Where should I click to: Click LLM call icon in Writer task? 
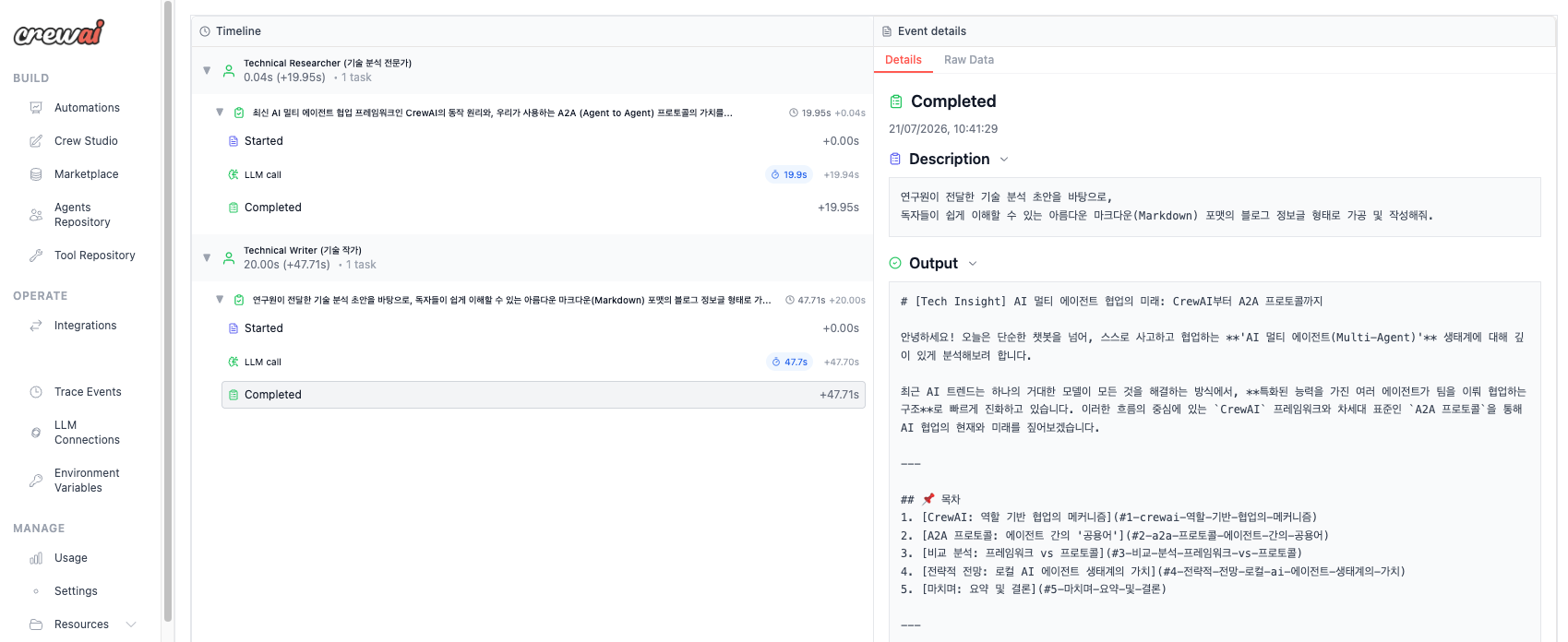coord(233,362)
